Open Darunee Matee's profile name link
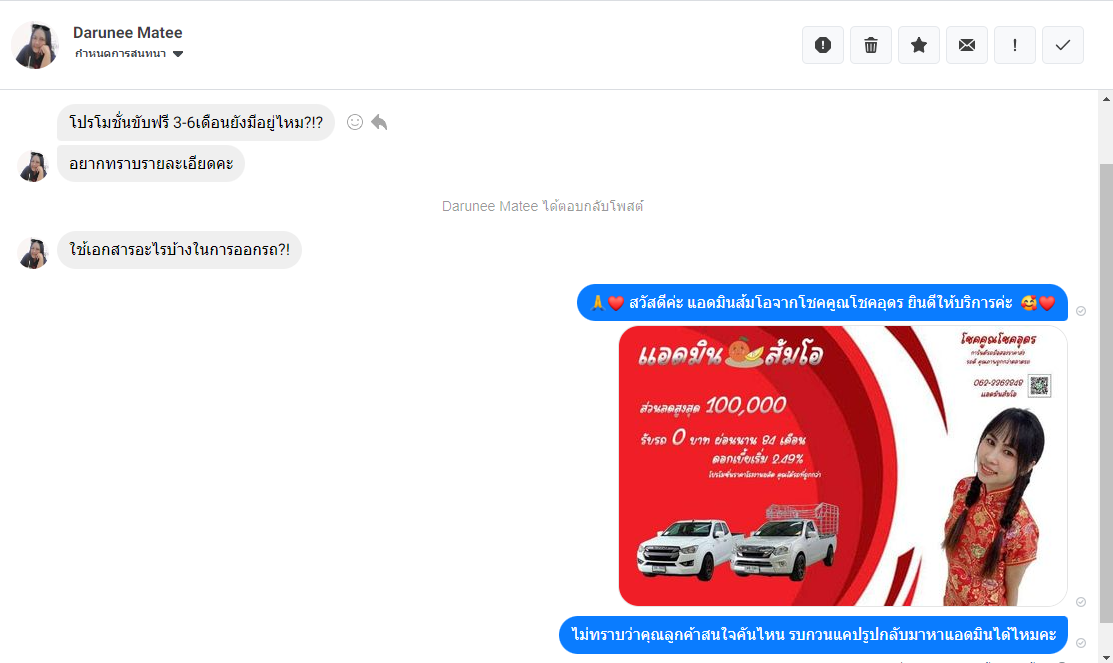This screenshot has height=663, width=1113. coord(128,33)
